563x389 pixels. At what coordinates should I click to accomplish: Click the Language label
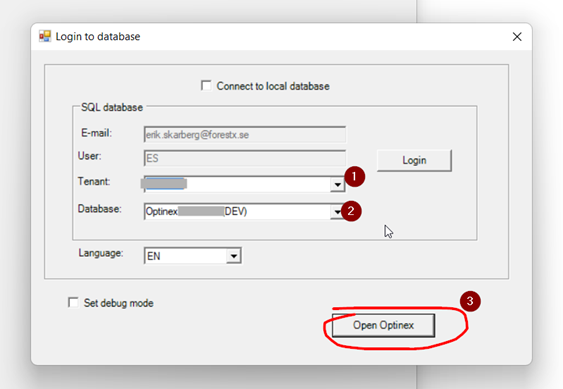pyautogui.click(x=101, y=253)
